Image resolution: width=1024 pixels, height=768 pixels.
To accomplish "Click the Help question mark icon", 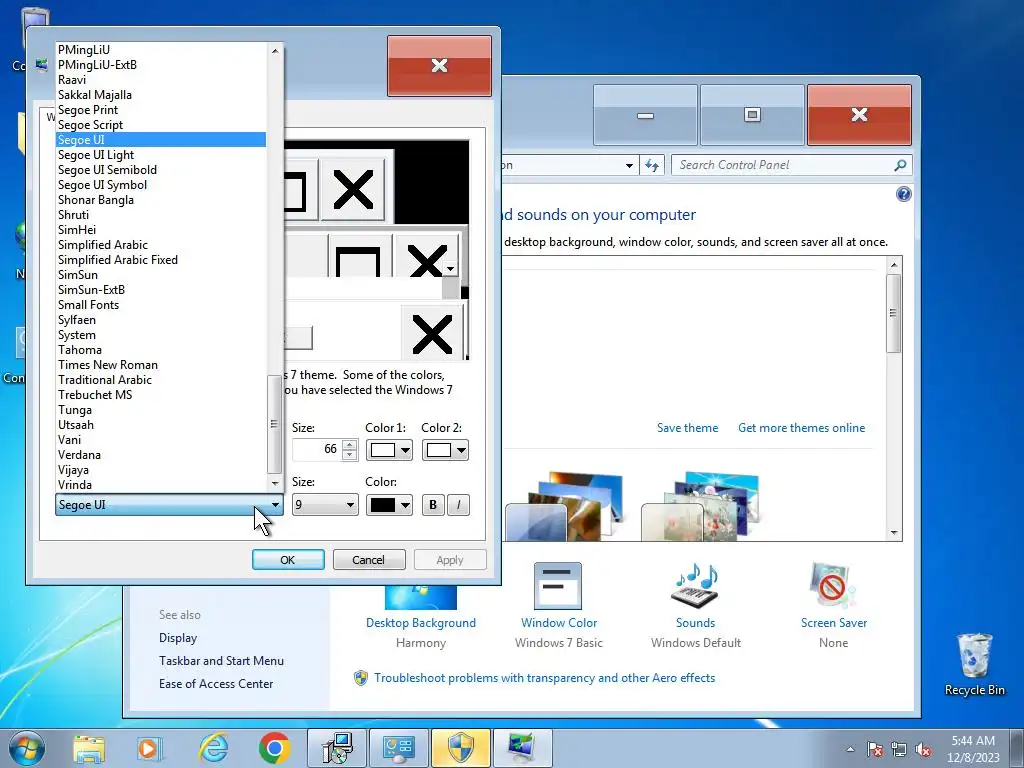I will click(x=903, y=194).
